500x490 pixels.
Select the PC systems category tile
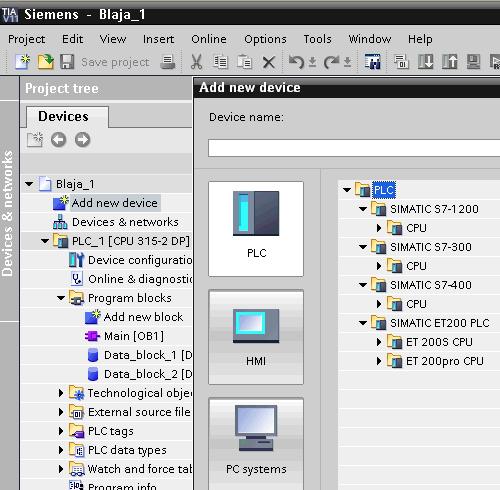point(256,444)
